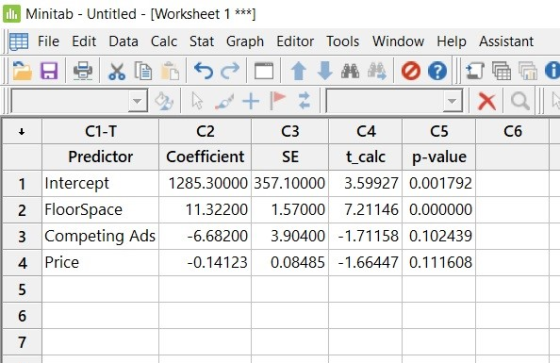The width and height of the screenshot is (560, 363).
Task: Click the t_calc value 7.21146
Action: coord(366,210)
